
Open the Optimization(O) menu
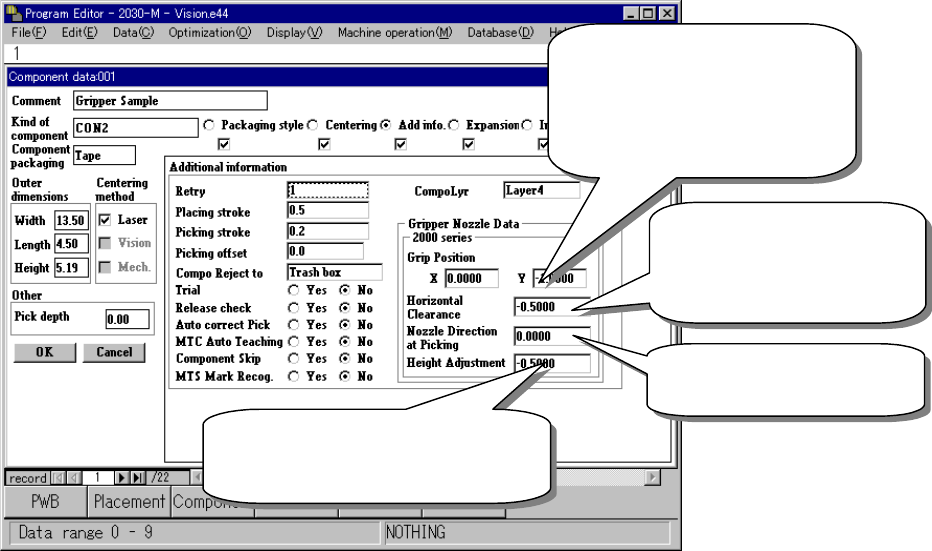[210, 33]
